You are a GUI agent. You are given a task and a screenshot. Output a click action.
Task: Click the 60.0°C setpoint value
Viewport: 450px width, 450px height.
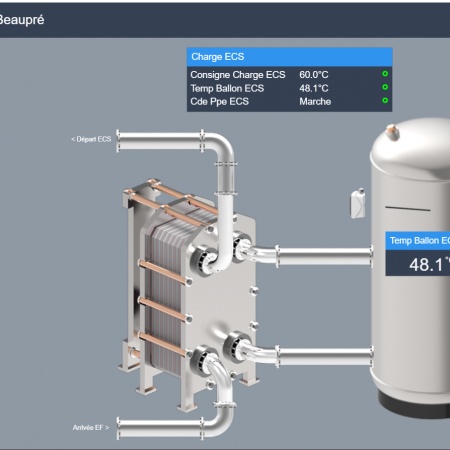(314, 75)
